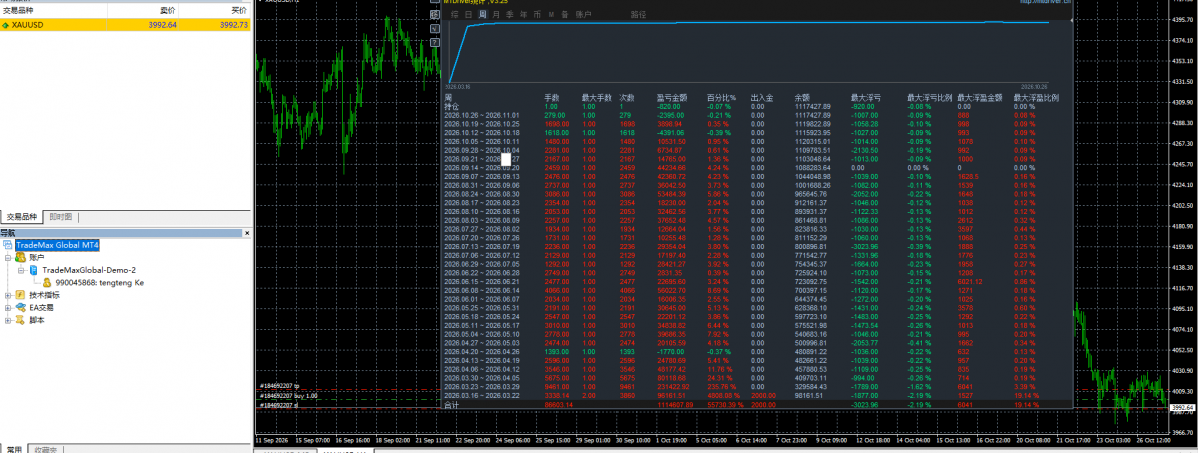
Task: Expand the 脚本 scripts node
Action: (x=8, y=320)
